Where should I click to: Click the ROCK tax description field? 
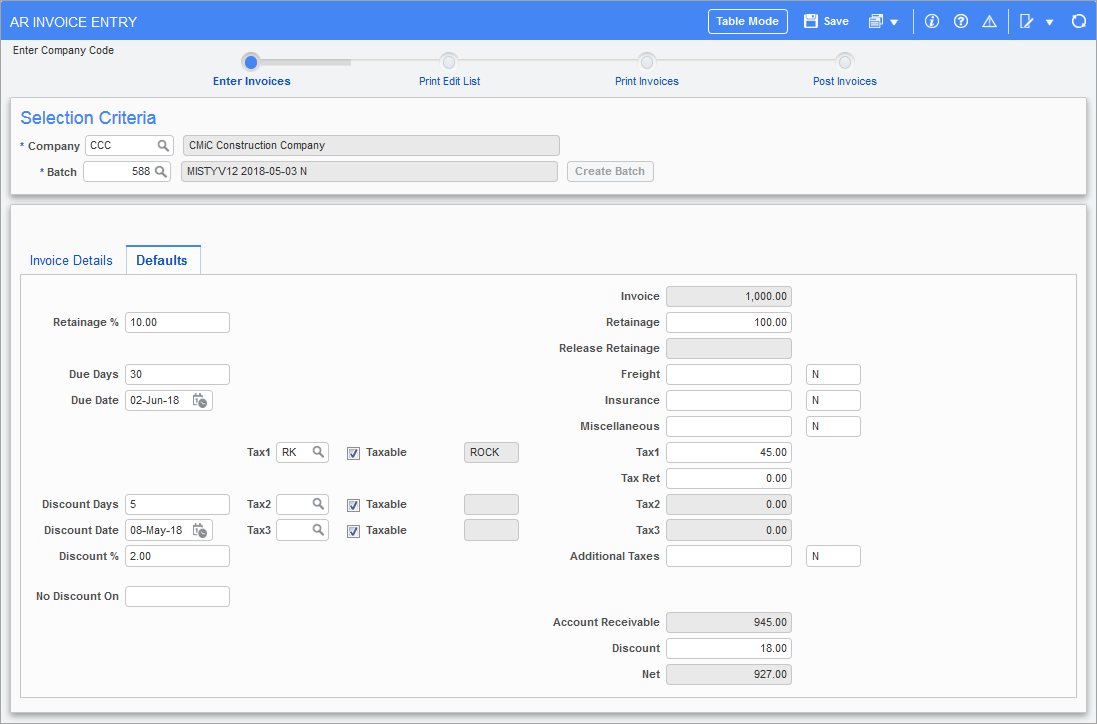pyautogui.click(x=491, y=453)
